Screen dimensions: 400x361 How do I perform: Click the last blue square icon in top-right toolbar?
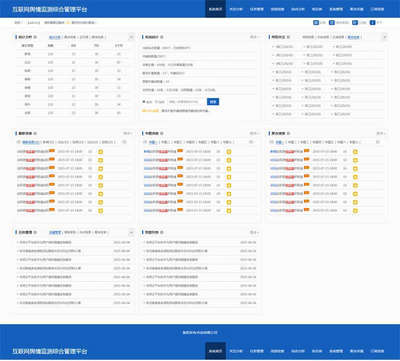[373, 23]
